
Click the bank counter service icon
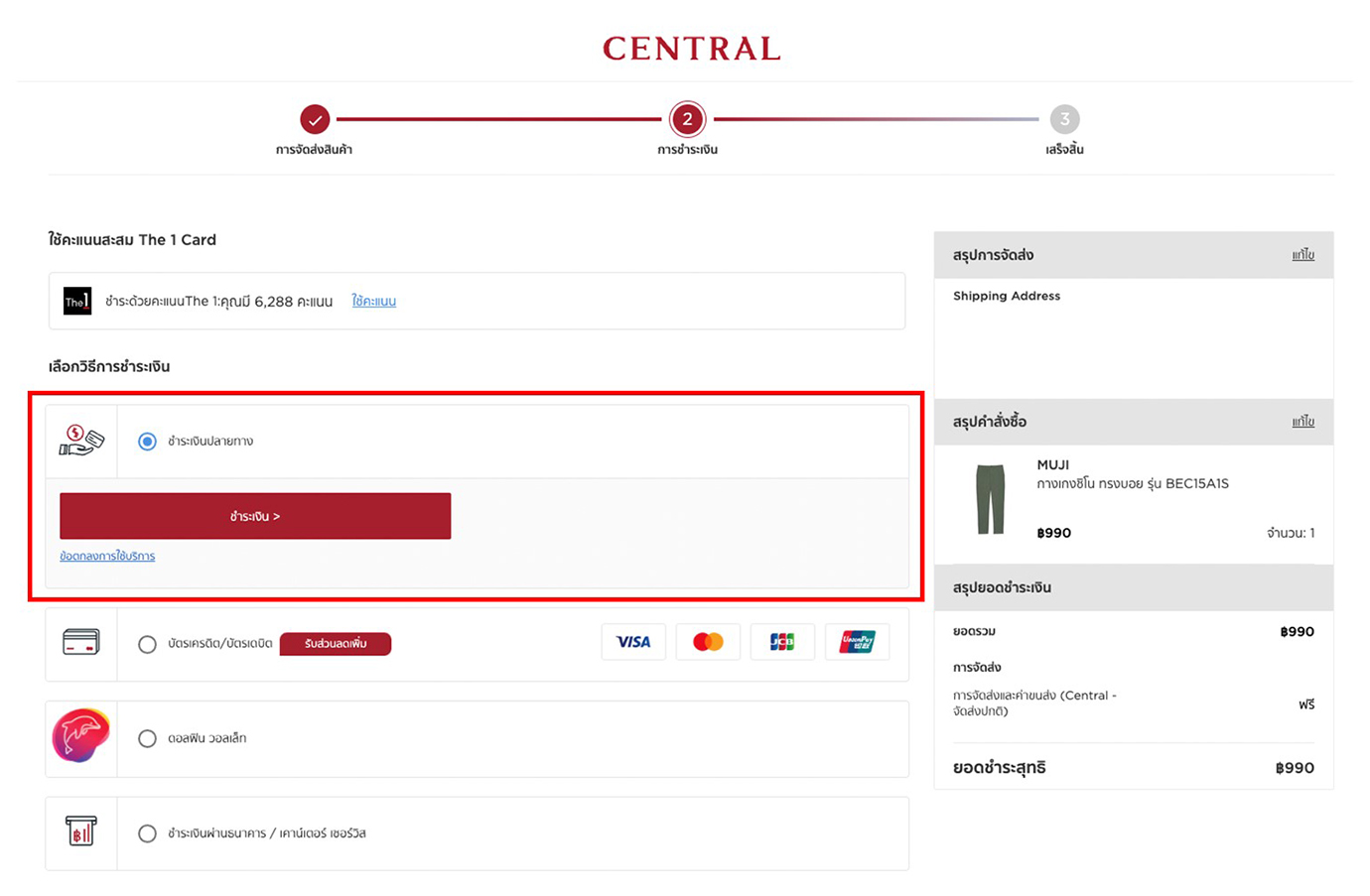click(x=80, y=831)
